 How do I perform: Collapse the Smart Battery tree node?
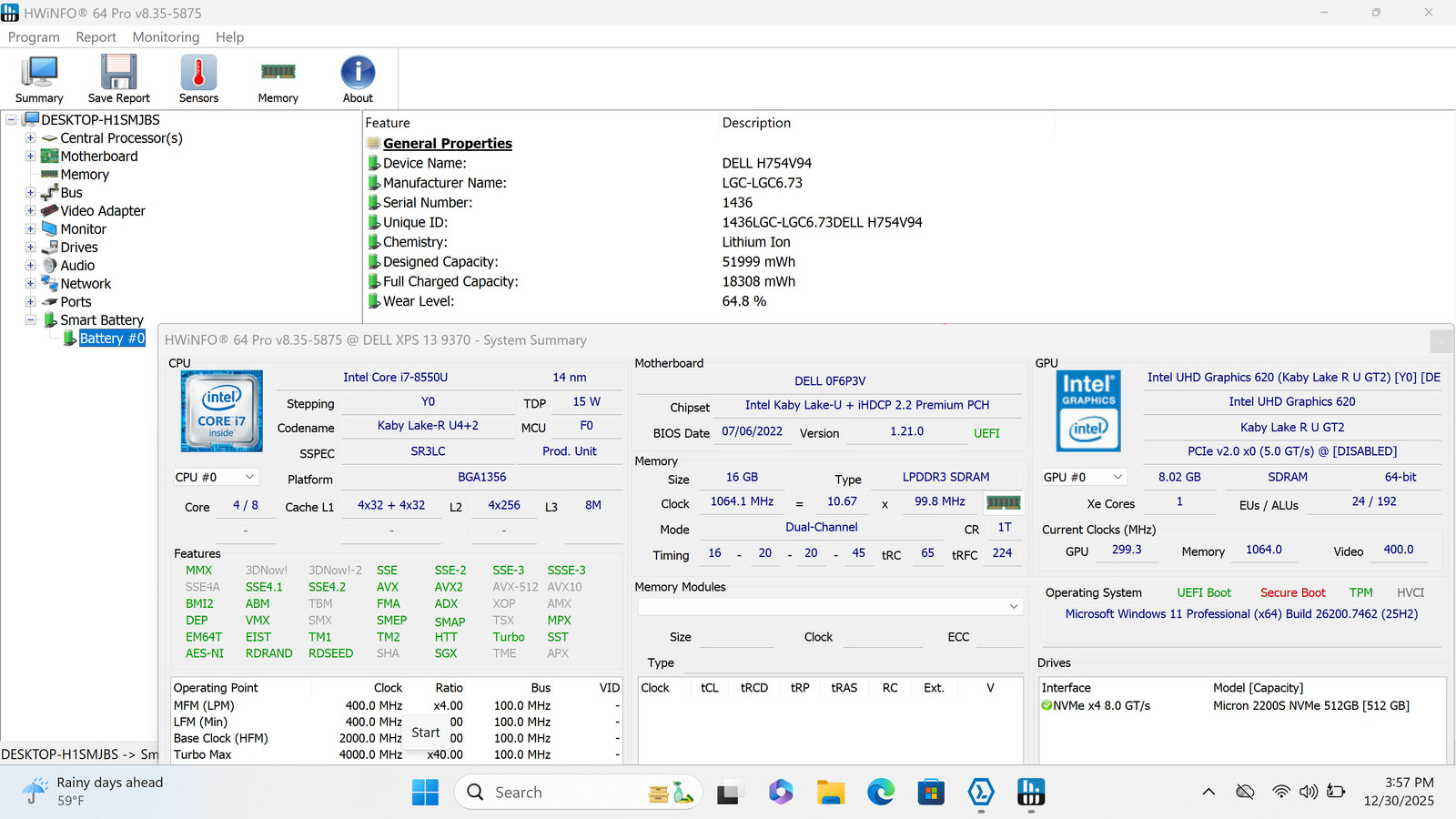click(x=30, y=320)
